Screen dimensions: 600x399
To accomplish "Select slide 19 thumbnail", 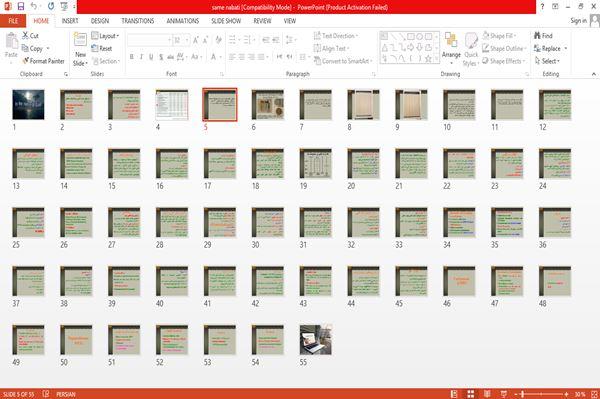I will tap(315, 164).
